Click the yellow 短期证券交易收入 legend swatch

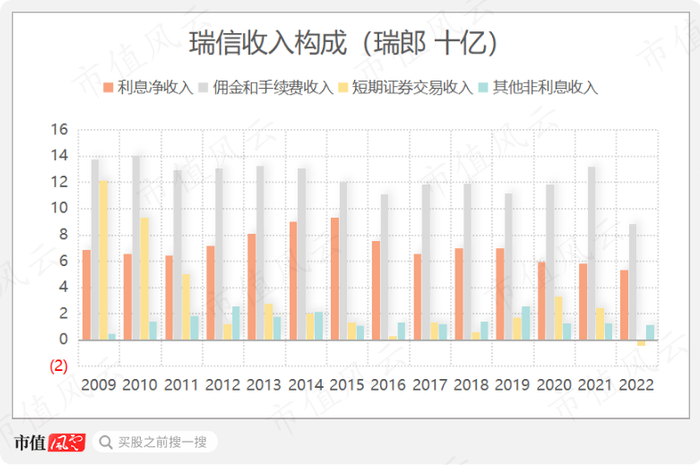[x=343, y=87]
